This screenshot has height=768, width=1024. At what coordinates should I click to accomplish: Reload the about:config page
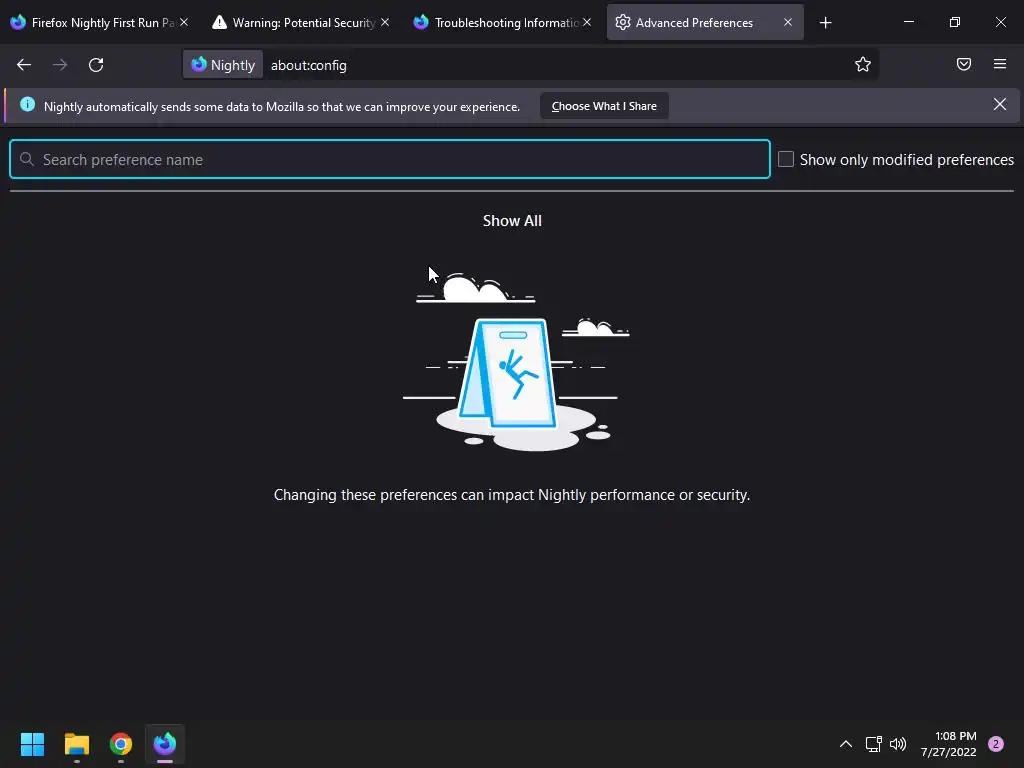[96, 65]
